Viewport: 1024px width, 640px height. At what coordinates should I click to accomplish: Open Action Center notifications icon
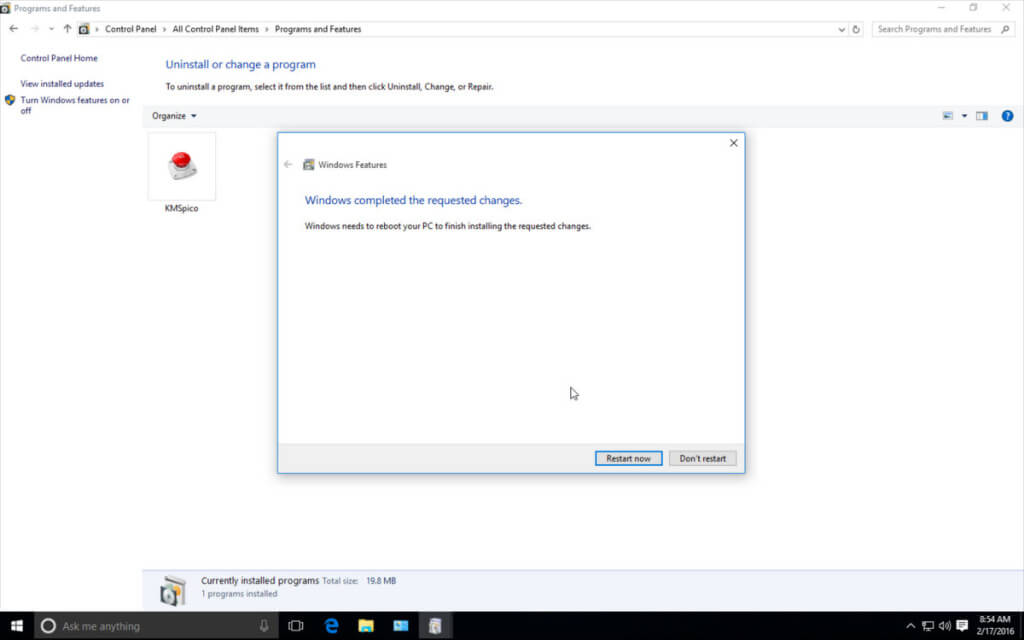tap(962, 626)
